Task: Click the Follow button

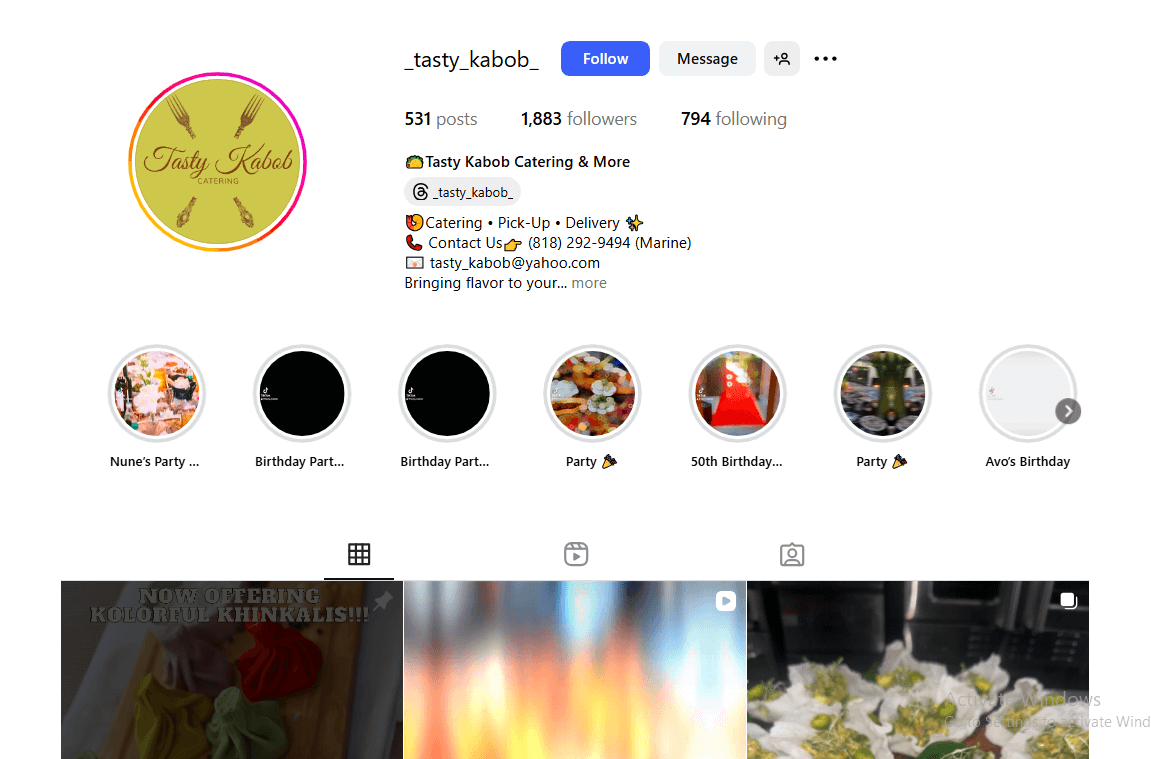Action: click(x=605, y=59)
